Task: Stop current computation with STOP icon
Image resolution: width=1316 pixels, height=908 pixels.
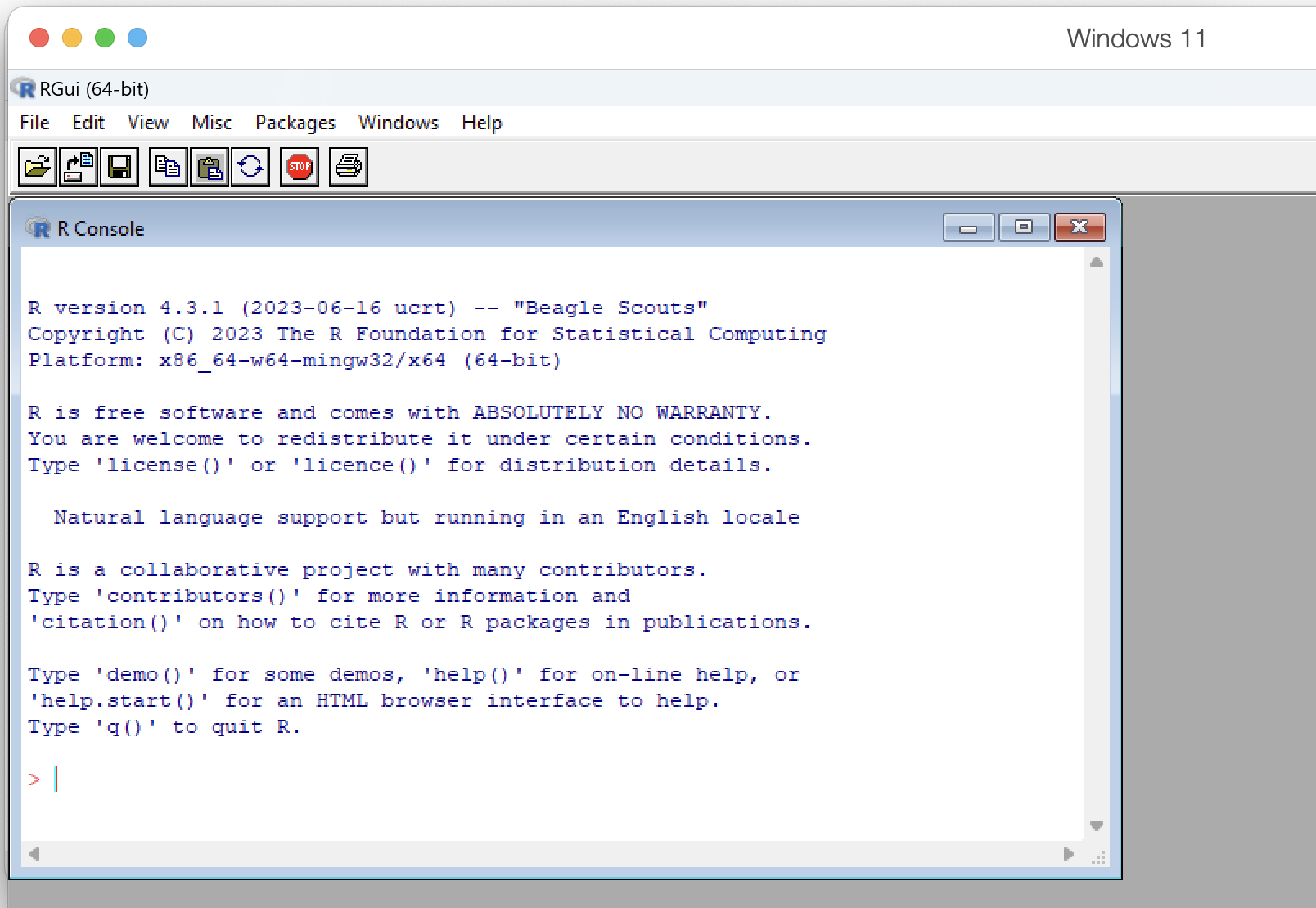Action: pyautogui.click(x=300, y=167)
